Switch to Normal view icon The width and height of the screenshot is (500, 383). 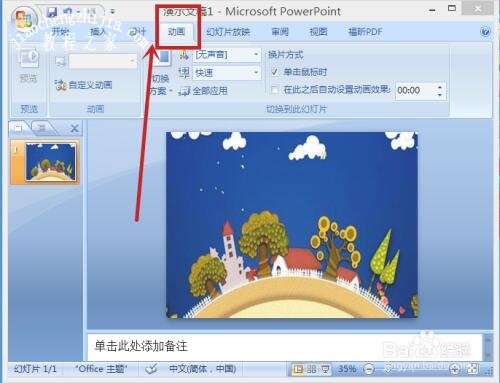point(298,369)
